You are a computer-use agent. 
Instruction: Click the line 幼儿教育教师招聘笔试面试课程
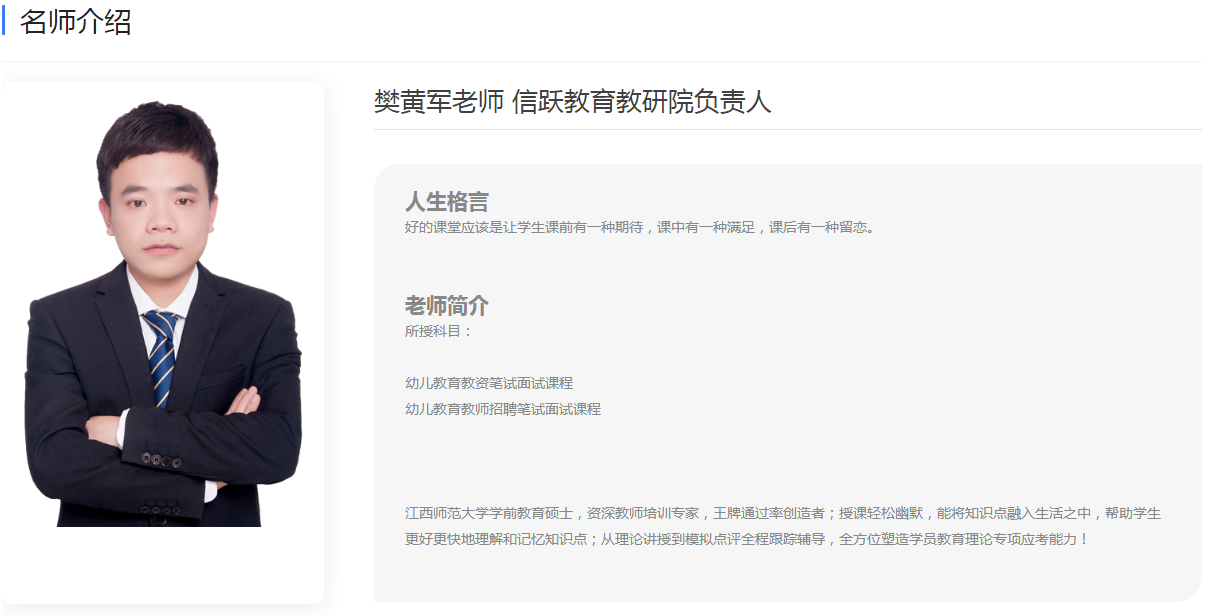503,409
